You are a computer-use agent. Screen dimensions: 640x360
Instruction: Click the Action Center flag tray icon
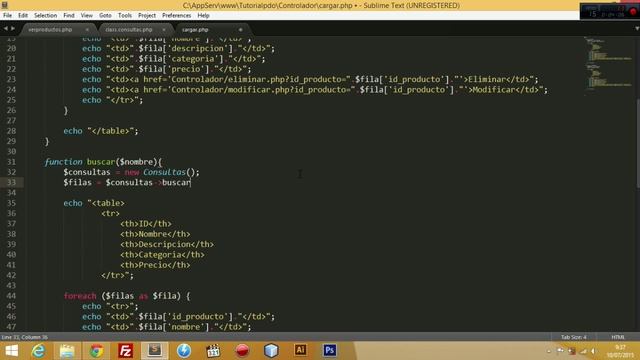tap(560, 351)
